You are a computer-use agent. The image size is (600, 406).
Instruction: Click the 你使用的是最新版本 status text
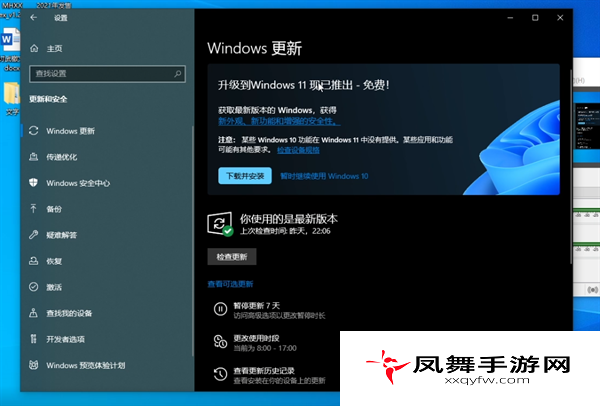tap(289, 218)
